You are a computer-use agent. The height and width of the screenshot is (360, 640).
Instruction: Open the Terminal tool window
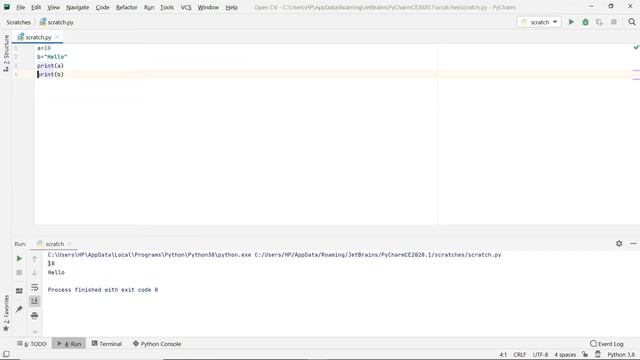107,344
